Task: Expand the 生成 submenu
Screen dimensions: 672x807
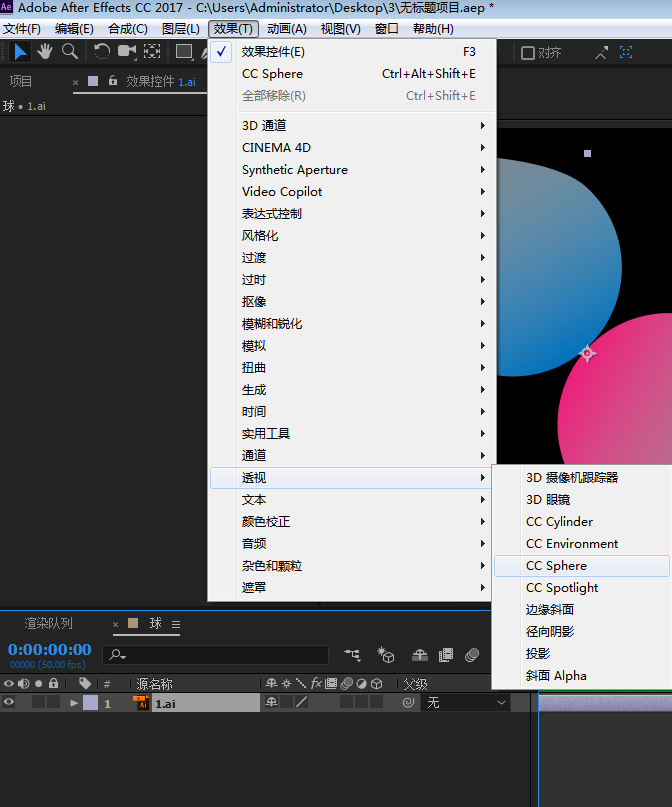Action: [x=351, y=390]
